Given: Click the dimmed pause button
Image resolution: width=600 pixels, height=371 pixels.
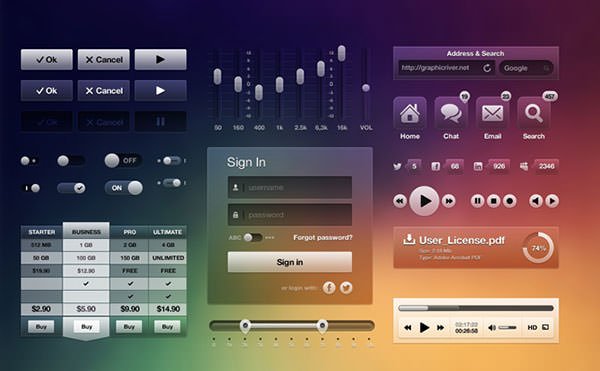Looking at the screenshot, I should pos(161,122).
